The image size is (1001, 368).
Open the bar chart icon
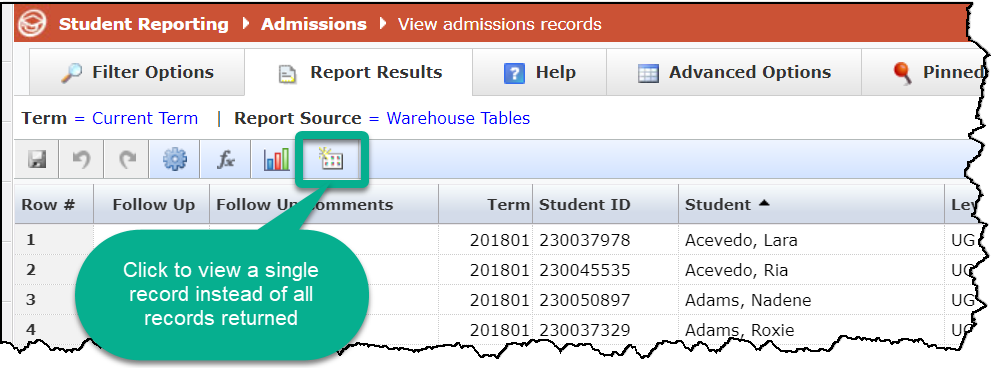pyautogui.click(x=276, y=160)
